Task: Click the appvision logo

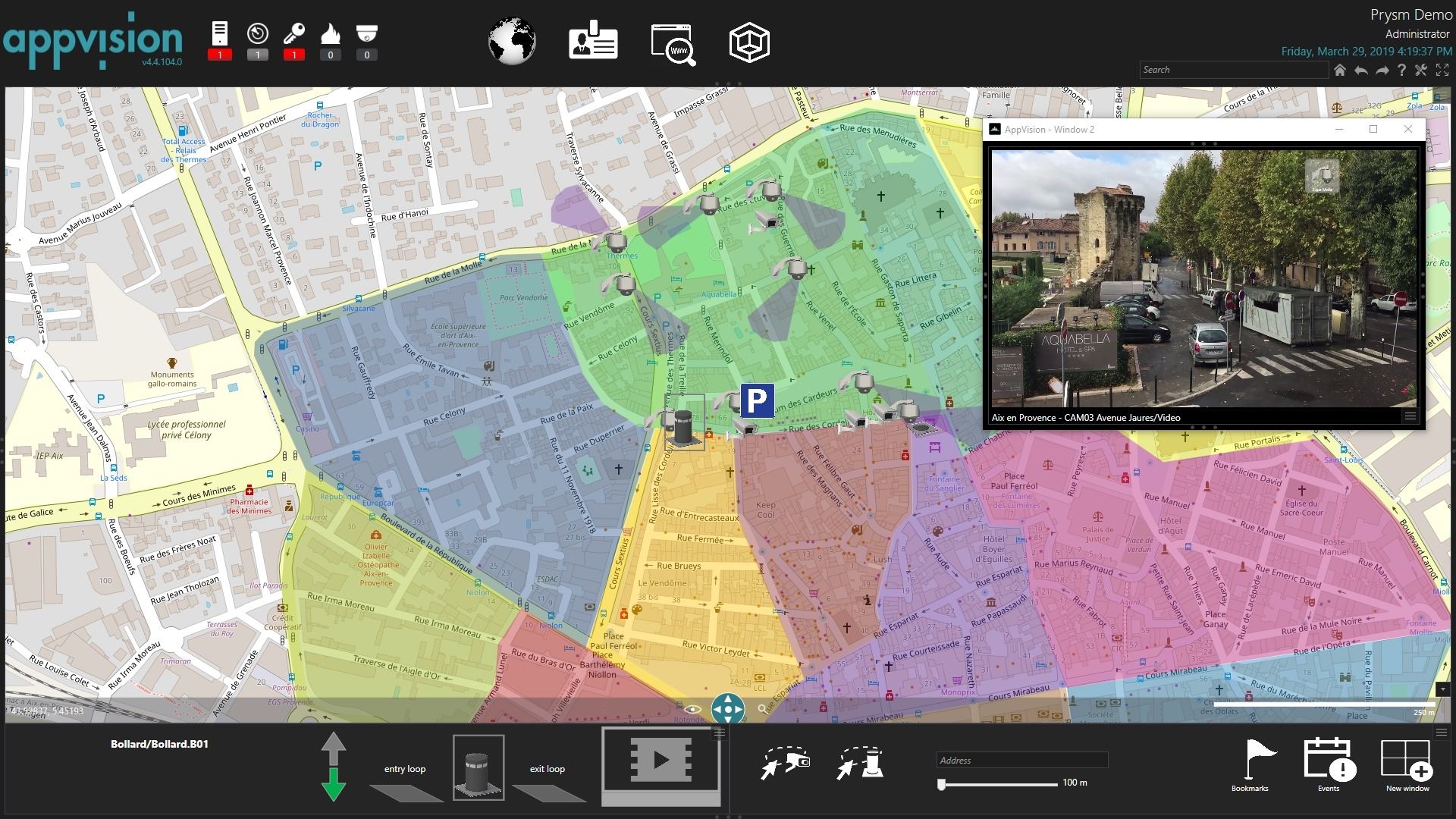Action: (x=93, y=40)
